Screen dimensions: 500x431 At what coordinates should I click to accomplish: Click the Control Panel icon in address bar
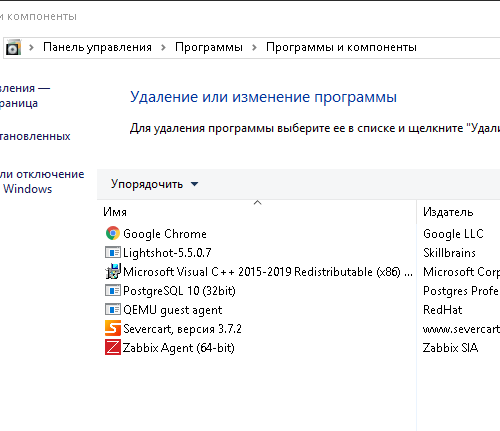coord(13,47)
